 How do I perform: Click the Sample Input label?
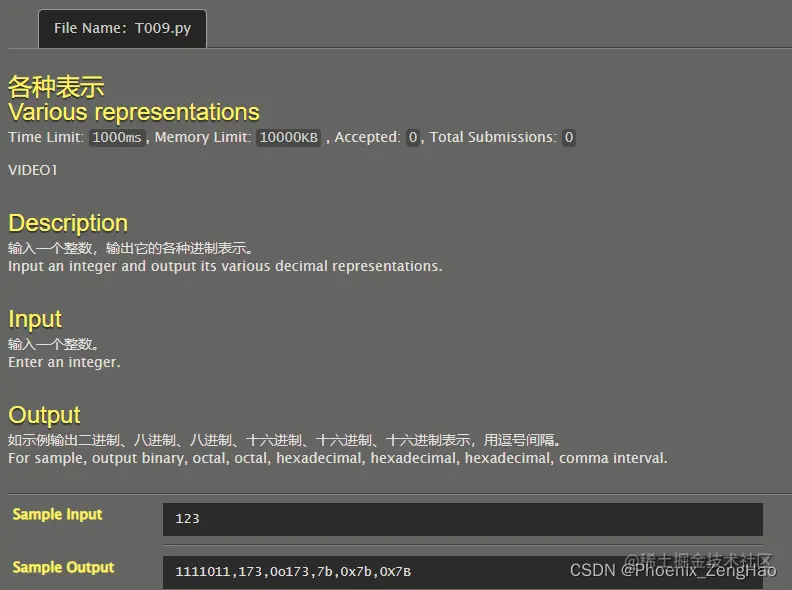(57, 514)
